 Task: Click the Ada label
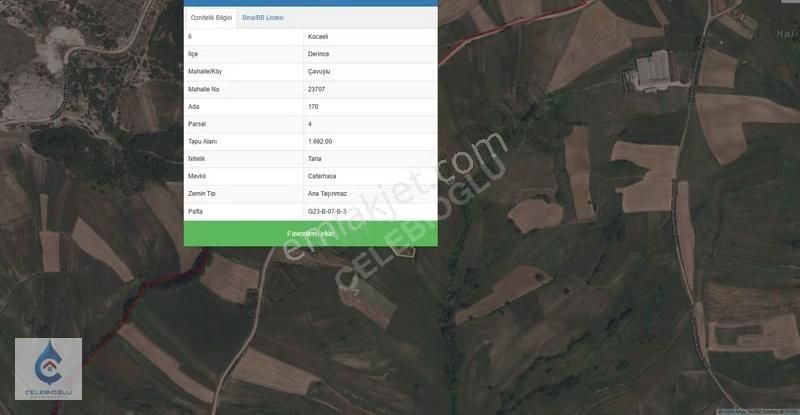tap(193, 107)
